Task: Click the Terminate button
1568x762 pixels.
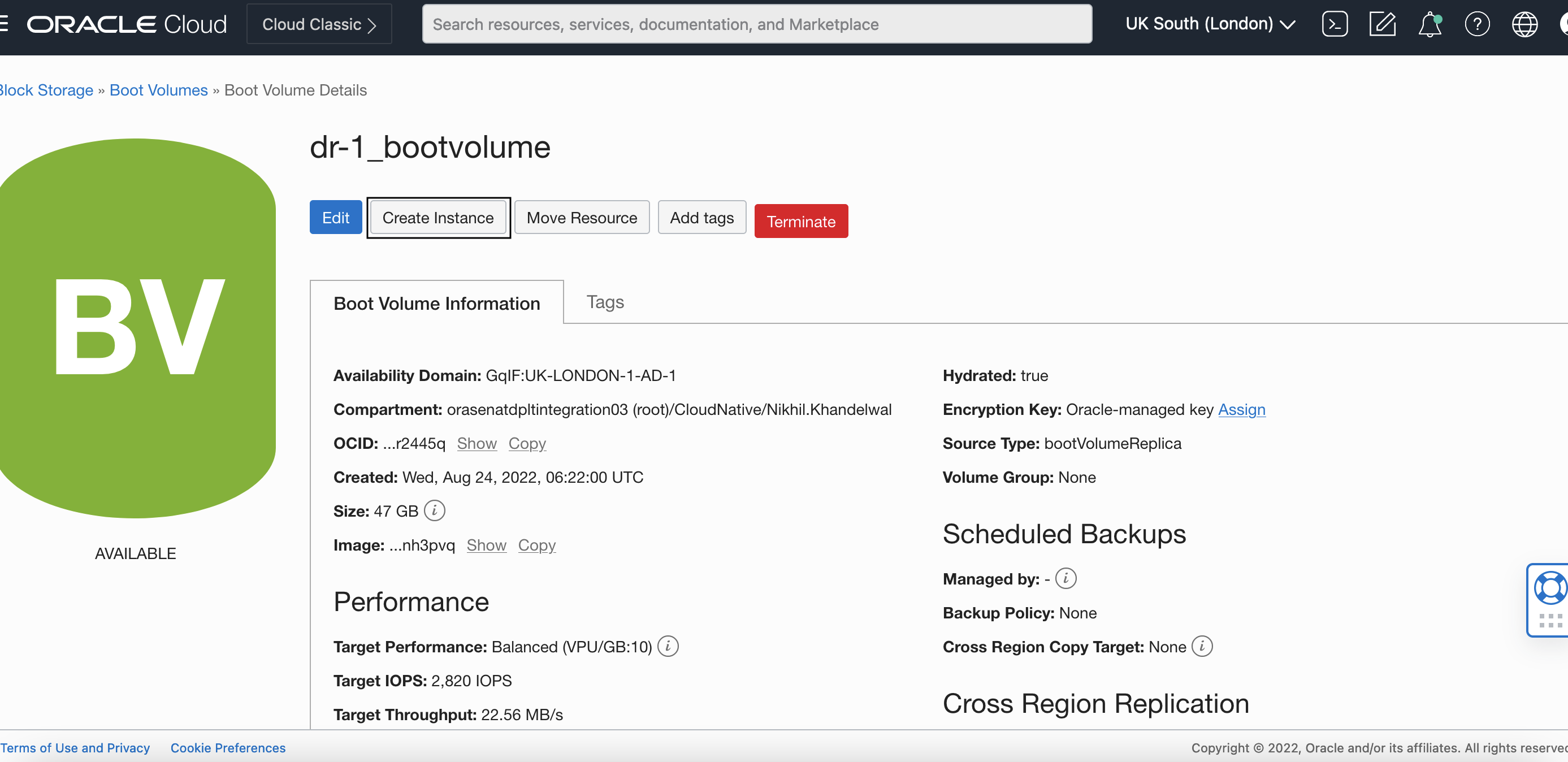Action: coord(800,221)
